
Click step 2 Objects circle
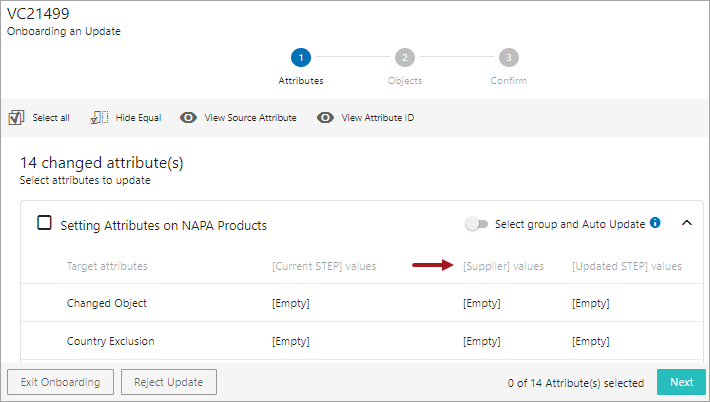point(405,57)
